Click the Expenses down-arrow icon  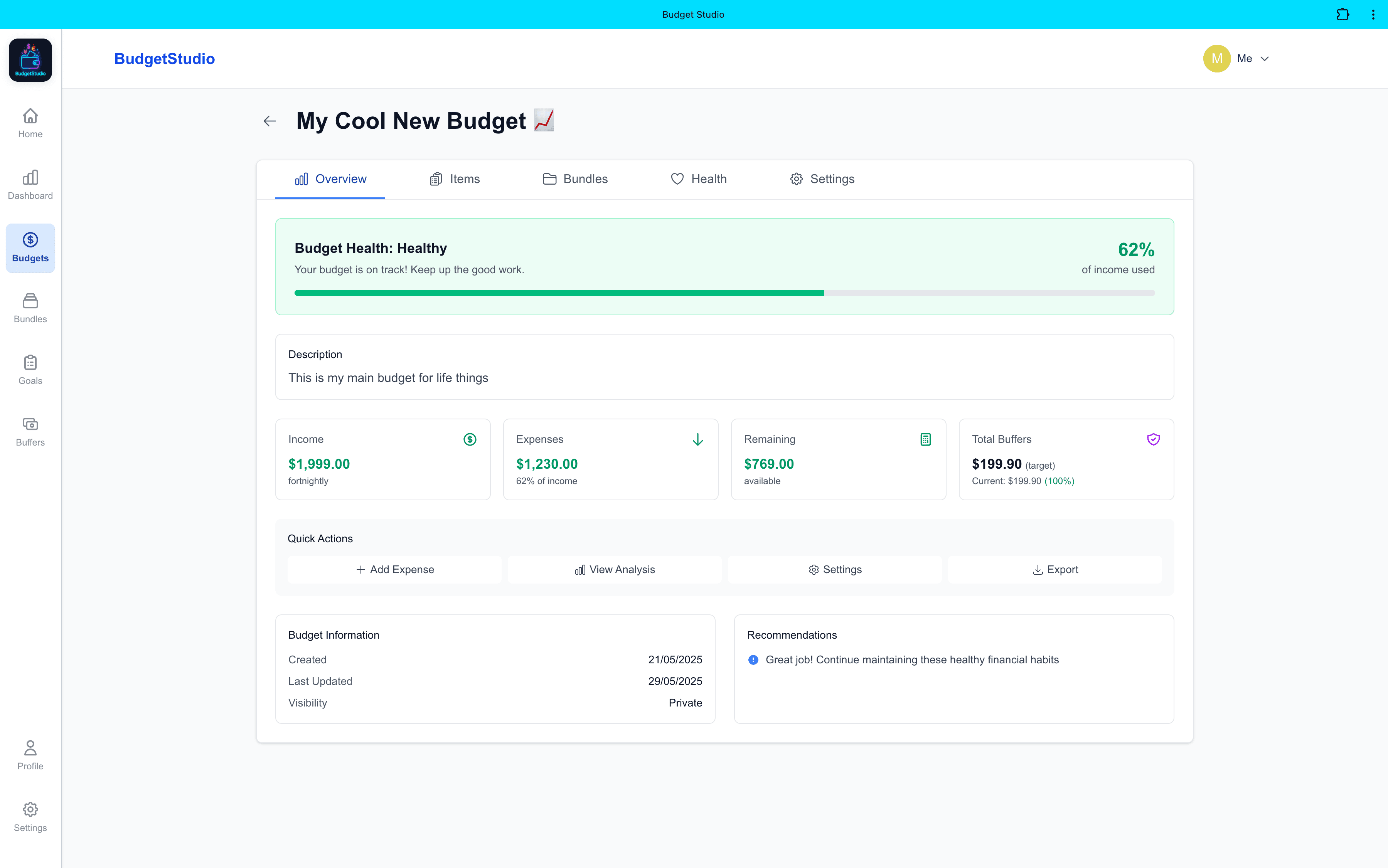pos(698,440)
